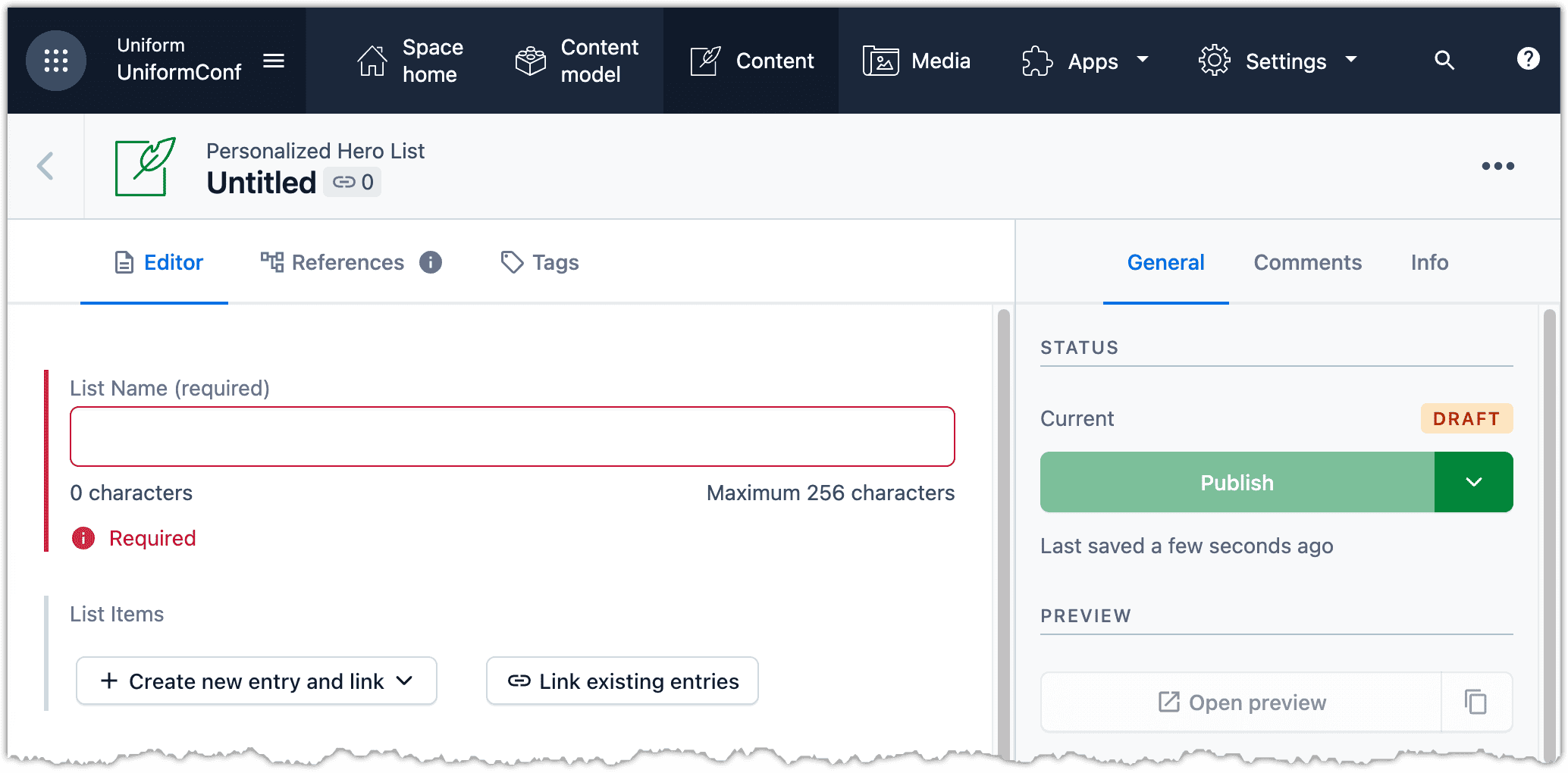This screenshot has width=1568, height=773.
Task: Click the Publish button
Action: (1237, 482)
